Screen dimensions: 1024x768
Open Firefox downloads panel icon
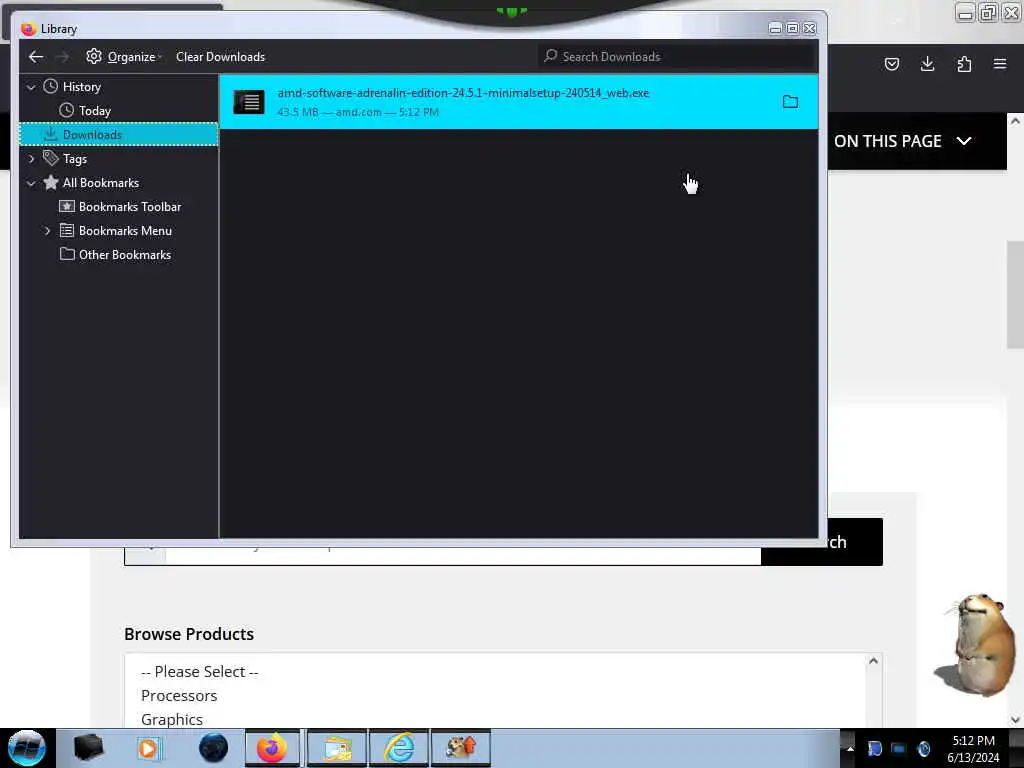[927, 64]
